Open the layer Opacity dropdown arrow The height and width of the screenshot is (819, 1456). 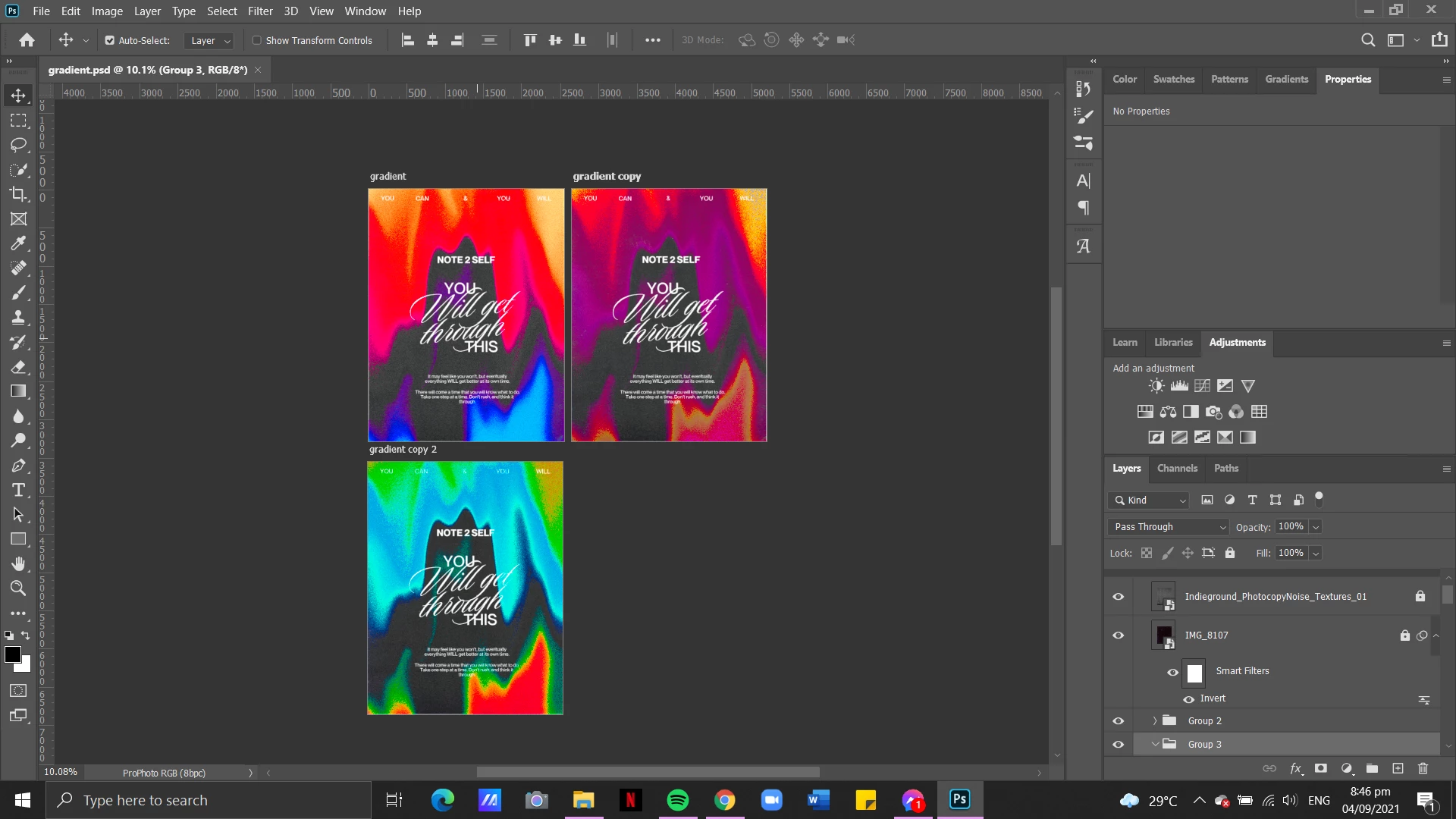tap(1316, 526)
